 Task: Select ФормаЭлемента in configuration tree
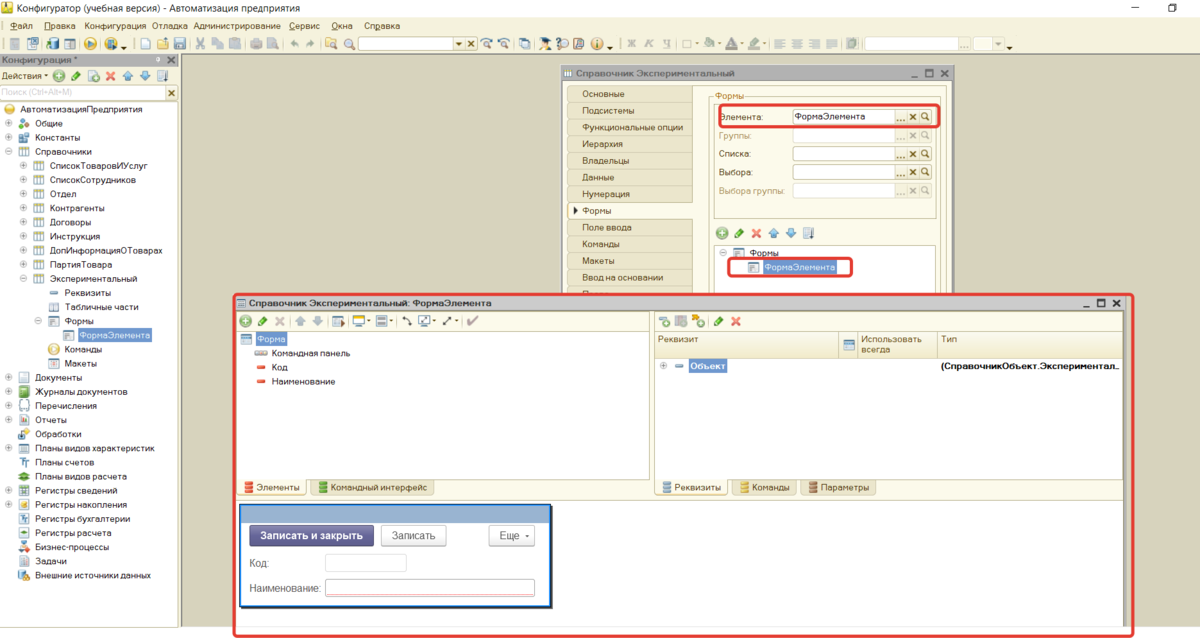tap(115, 336)
